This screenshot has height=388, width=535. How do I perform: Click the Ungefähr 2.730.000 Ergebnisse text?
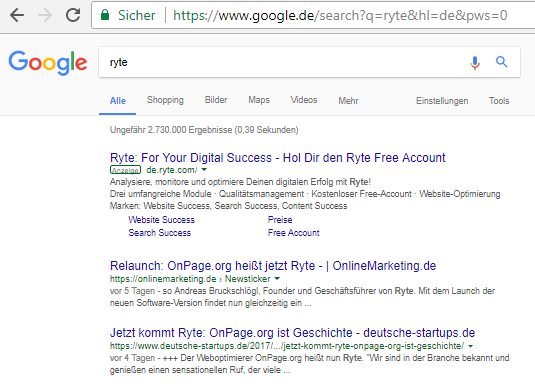204,130
